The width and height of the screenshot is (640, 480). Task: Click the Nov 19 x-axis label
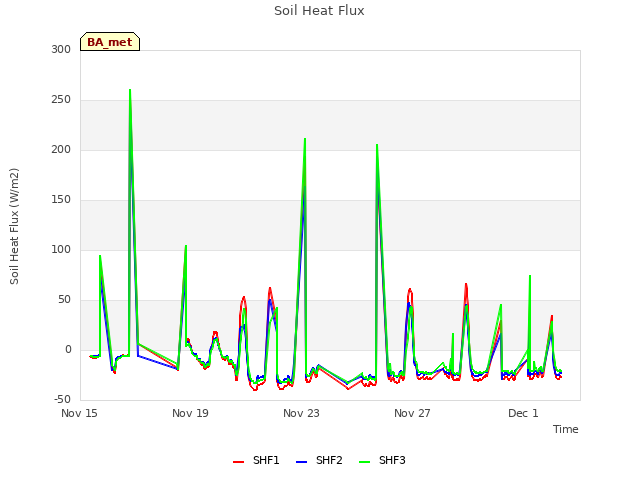click(x=190, y=413)
